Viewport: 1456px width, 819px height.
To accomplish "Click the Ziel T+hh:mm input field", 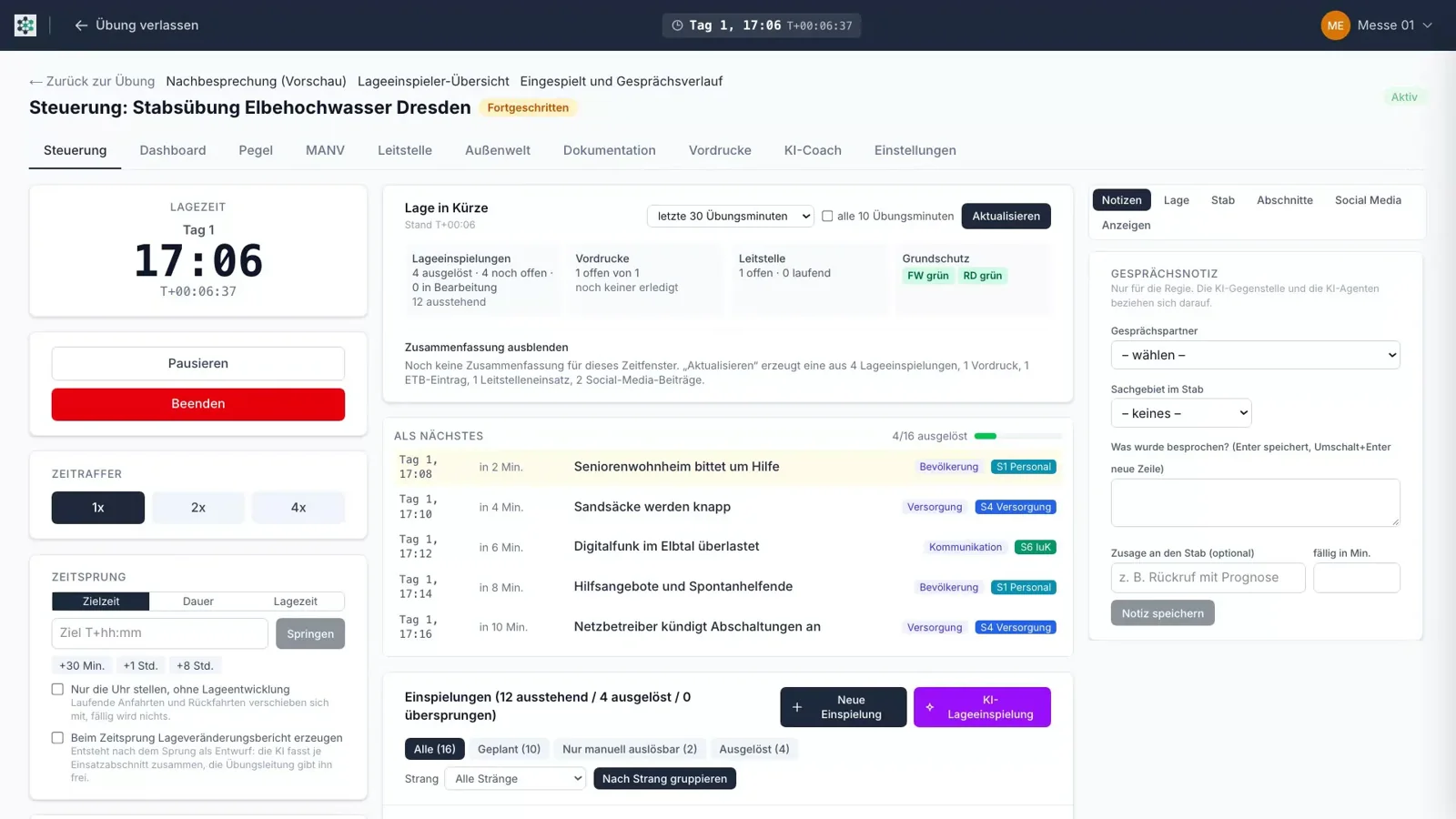I will 160,633.
